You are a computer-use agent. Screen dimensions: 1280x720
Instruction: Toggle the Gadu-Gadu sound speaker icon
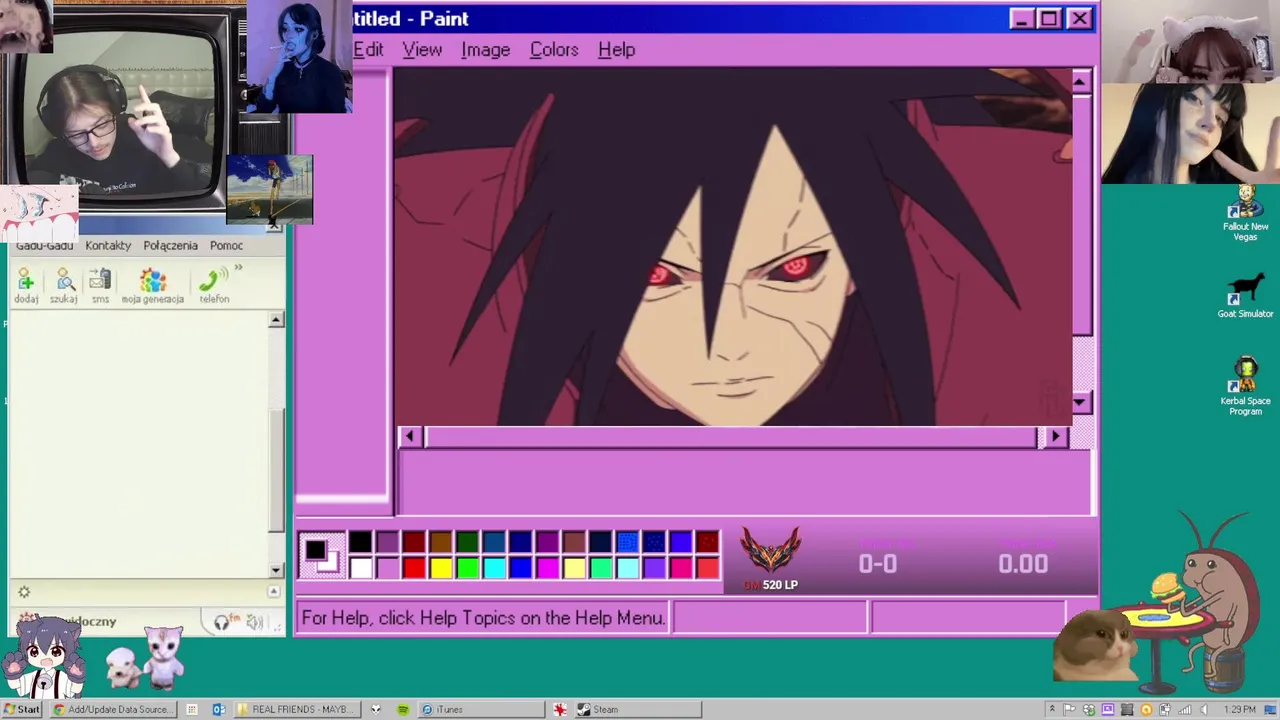coord(254,622)
